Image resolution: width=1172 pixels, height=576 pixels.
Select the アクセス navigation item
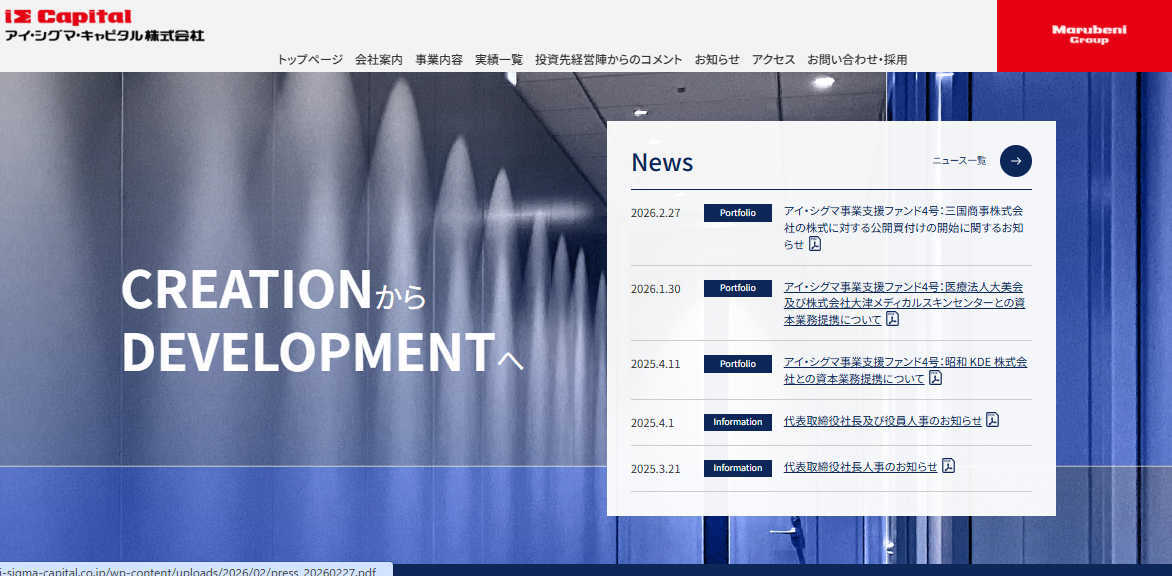pyautogui.click(x=773, y=60)
